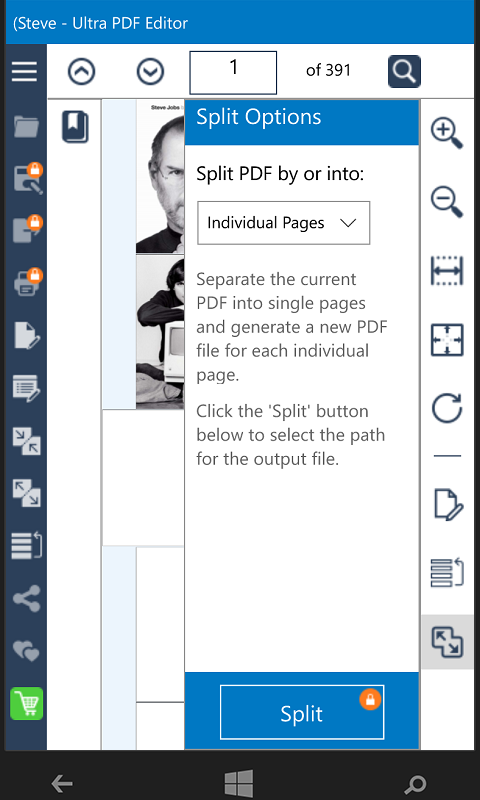Open a file with folder icon

click(x=27, y=127)
